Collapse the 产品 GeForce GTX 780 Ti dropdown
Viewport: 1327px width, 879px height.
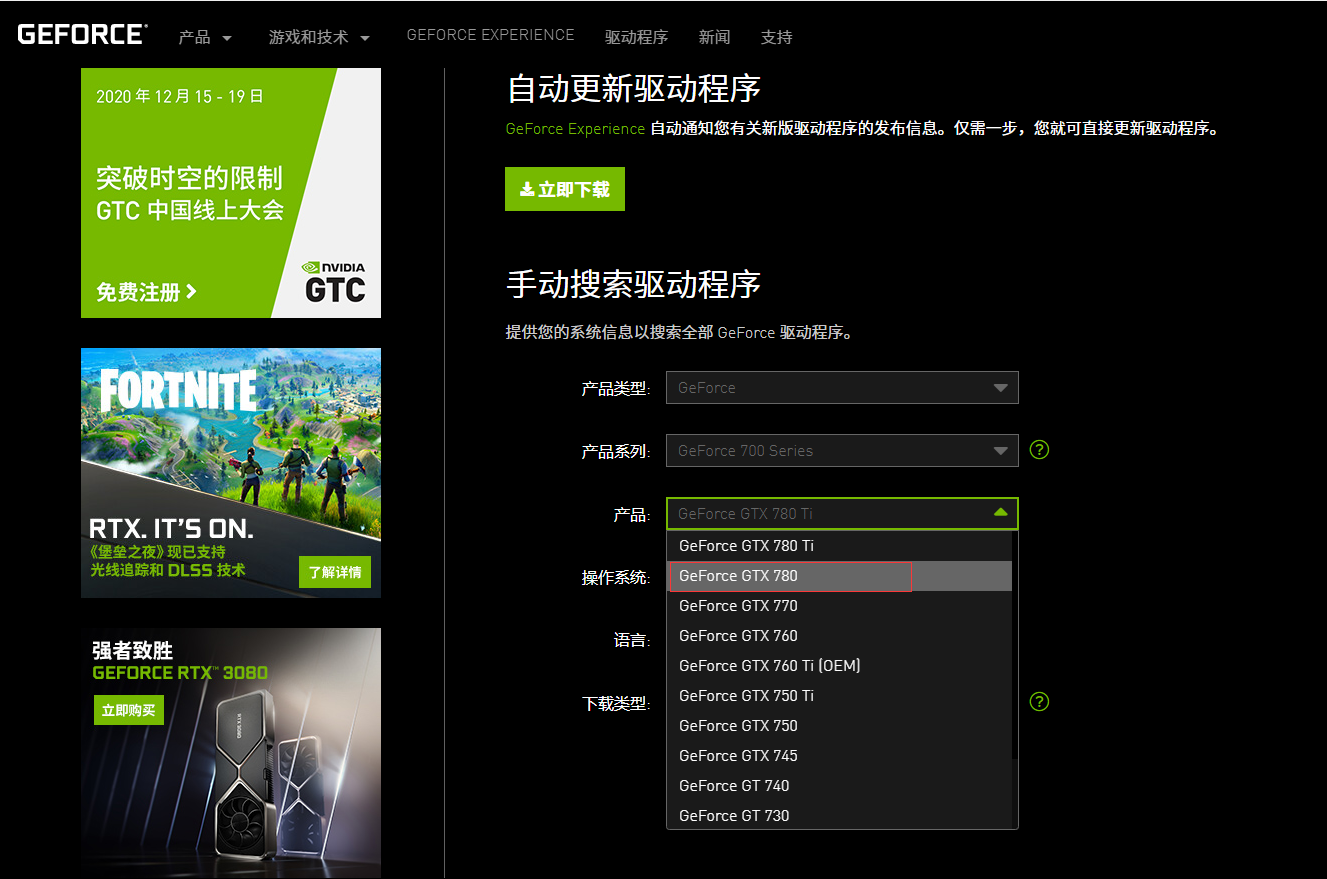coord(842,514)
